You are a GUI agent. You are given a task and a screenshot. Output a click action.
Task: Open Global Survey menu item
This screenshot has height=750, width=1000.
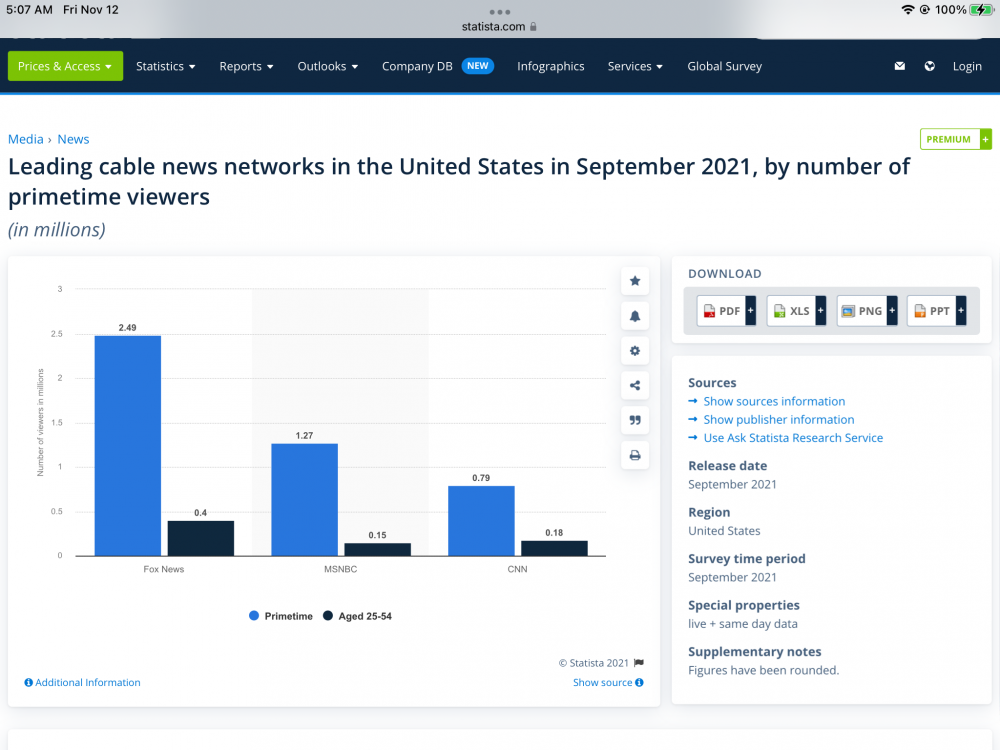tap(724, 66)
